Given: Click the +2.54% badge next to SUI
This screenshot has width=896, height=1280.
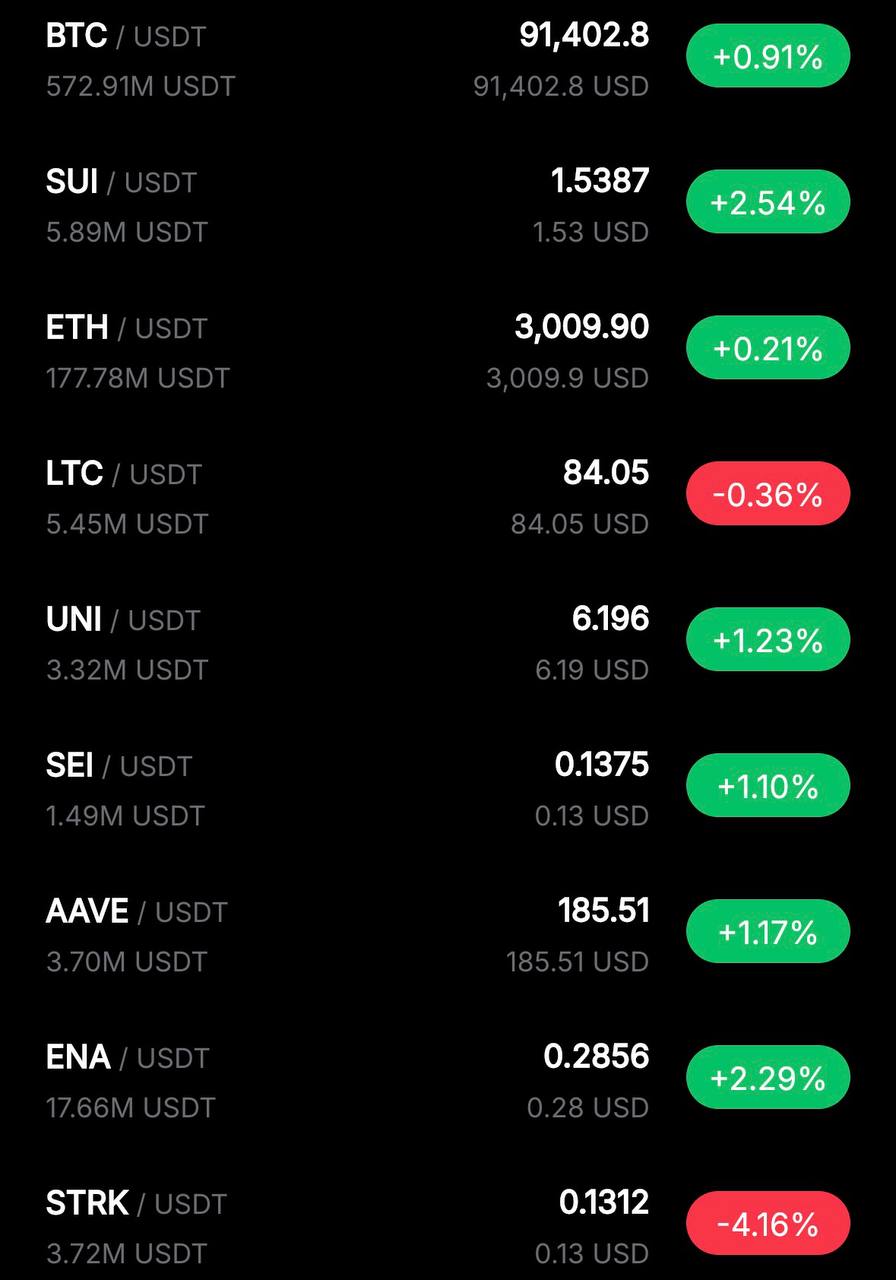Looking at the screenshot, I should pyautogui.click(x=767, y=203).
